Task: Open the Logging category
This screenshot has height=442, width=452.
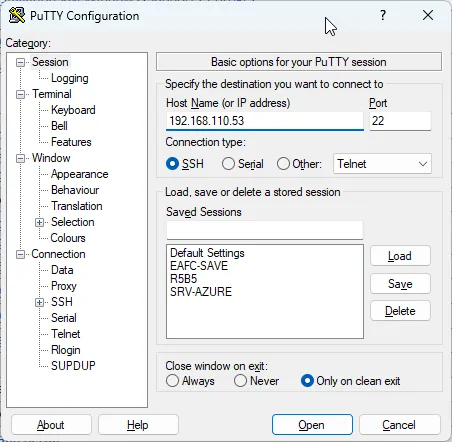Action: pos(70,78)
